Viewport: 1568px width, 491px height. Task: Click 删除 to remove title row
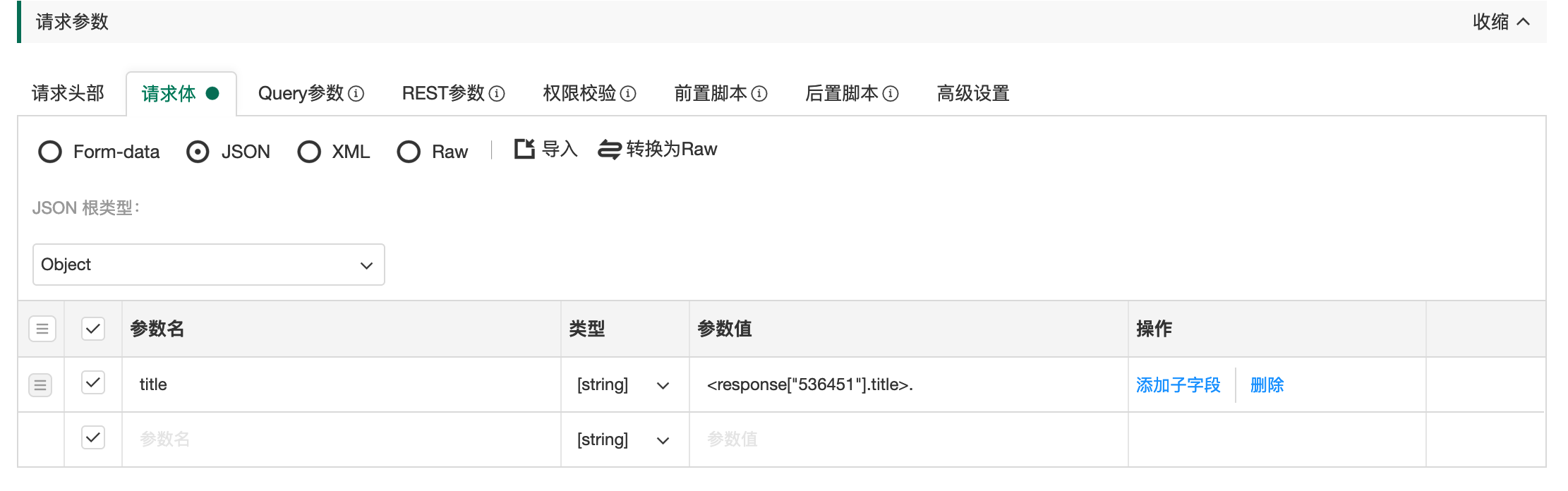(x=1267, y=385)
